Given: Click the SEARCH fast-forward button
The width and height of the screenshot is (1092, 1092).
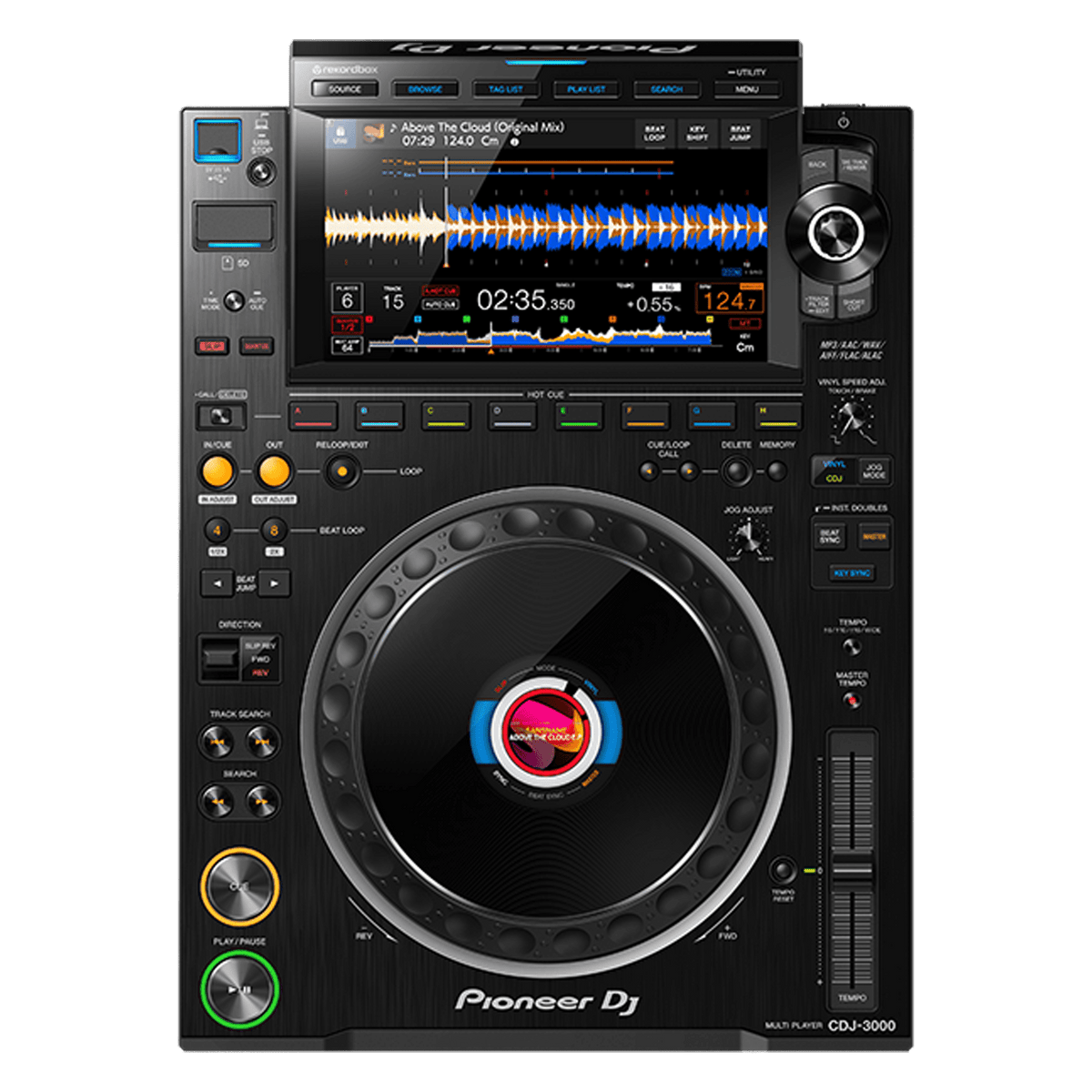Looking at the screenshot, I should 262,801.
